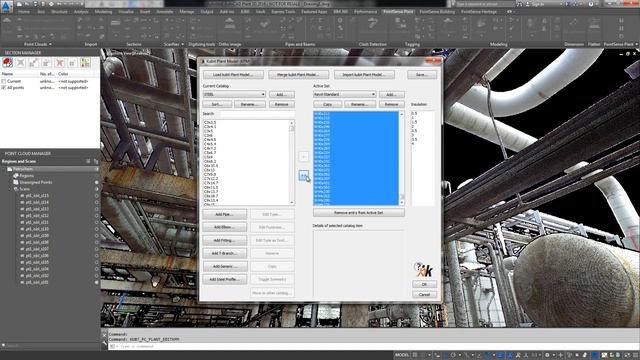Click the Sort button under Current Catalog
Image resolution: width=640 pixels, height=360 pixels.
217,104
